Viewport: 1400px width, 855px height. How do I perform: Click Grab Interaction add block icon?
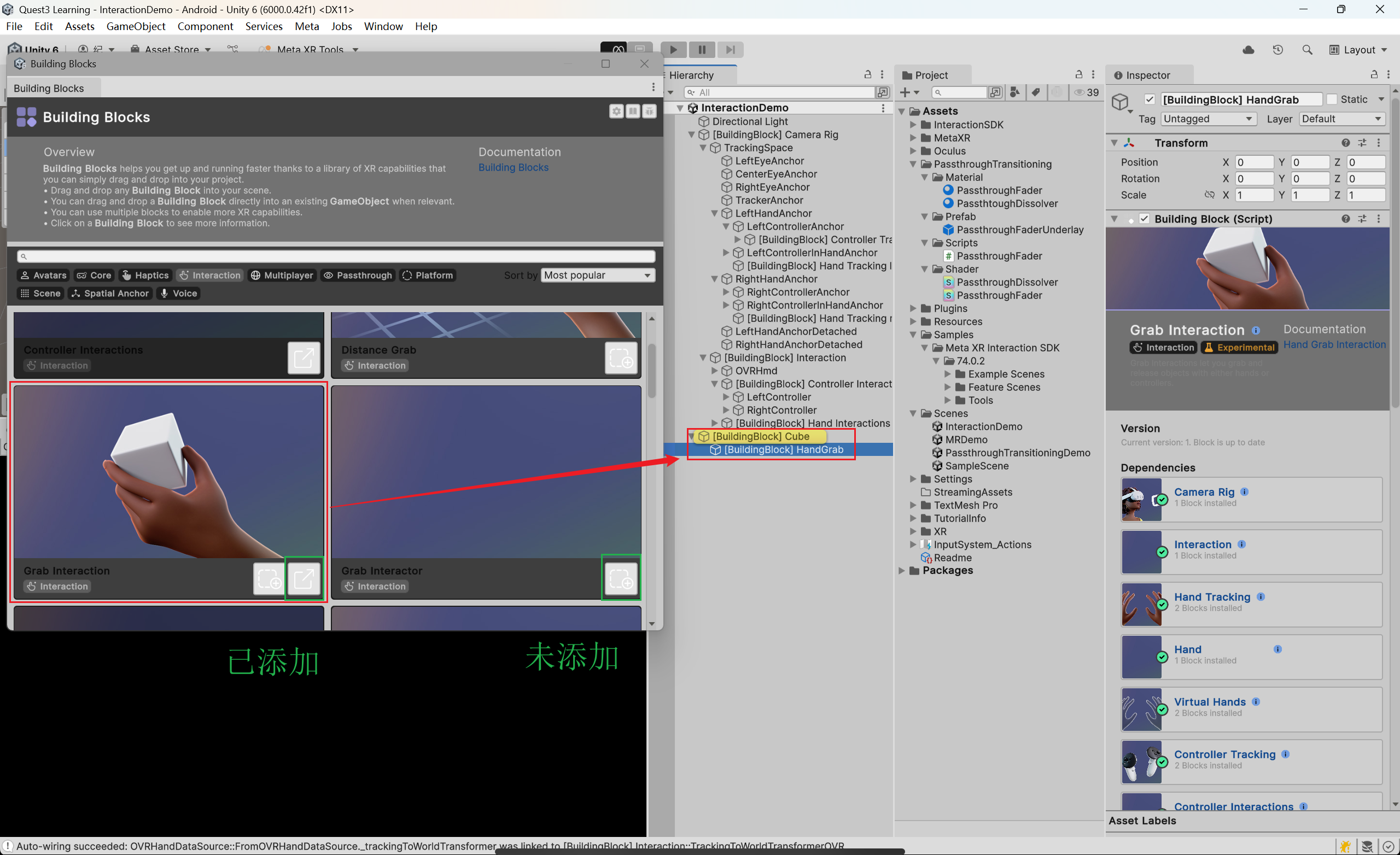point(269,579)
